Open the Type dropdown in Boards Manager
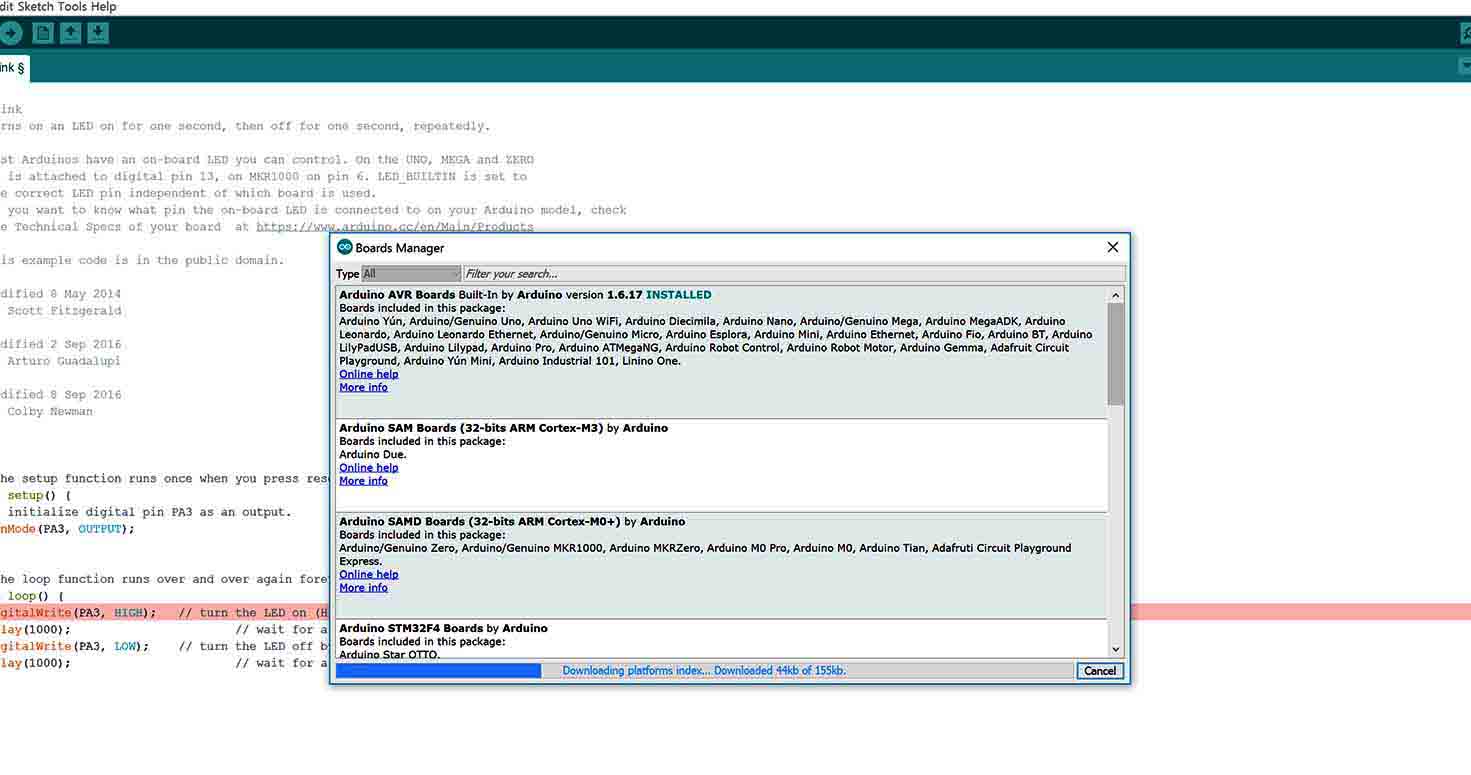This screenshot has width=1471, height=775. pyautogui.click(x=411, y=273)
